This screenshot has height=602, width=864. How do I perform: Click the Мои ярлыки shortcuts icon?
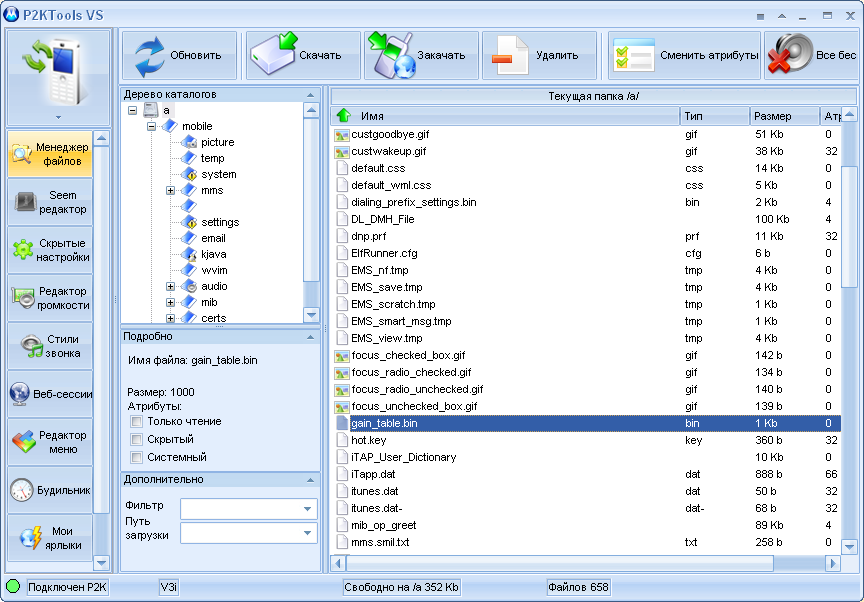point(30,538)
